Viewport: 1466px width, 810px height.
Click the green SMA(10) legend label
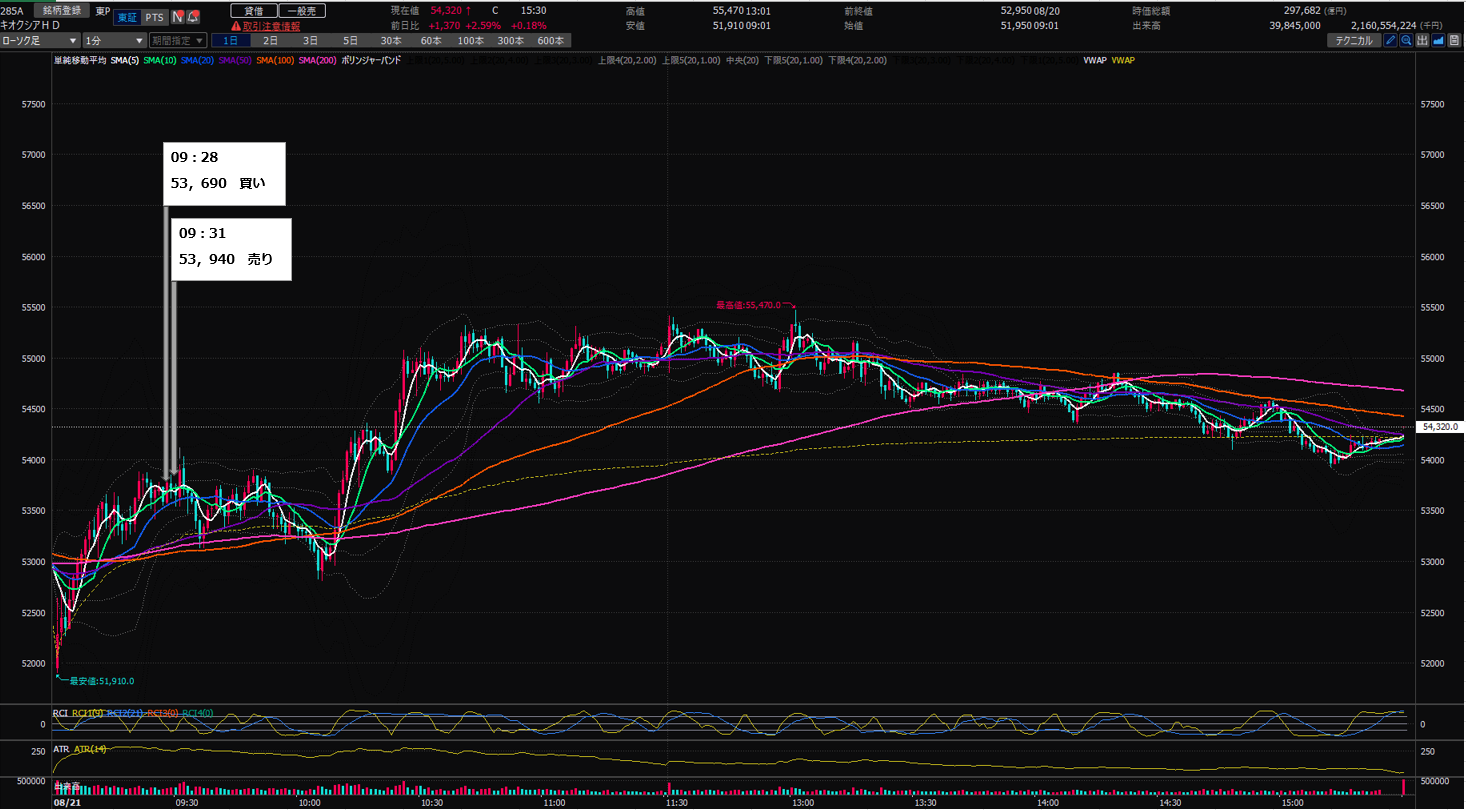coord(160,60)
